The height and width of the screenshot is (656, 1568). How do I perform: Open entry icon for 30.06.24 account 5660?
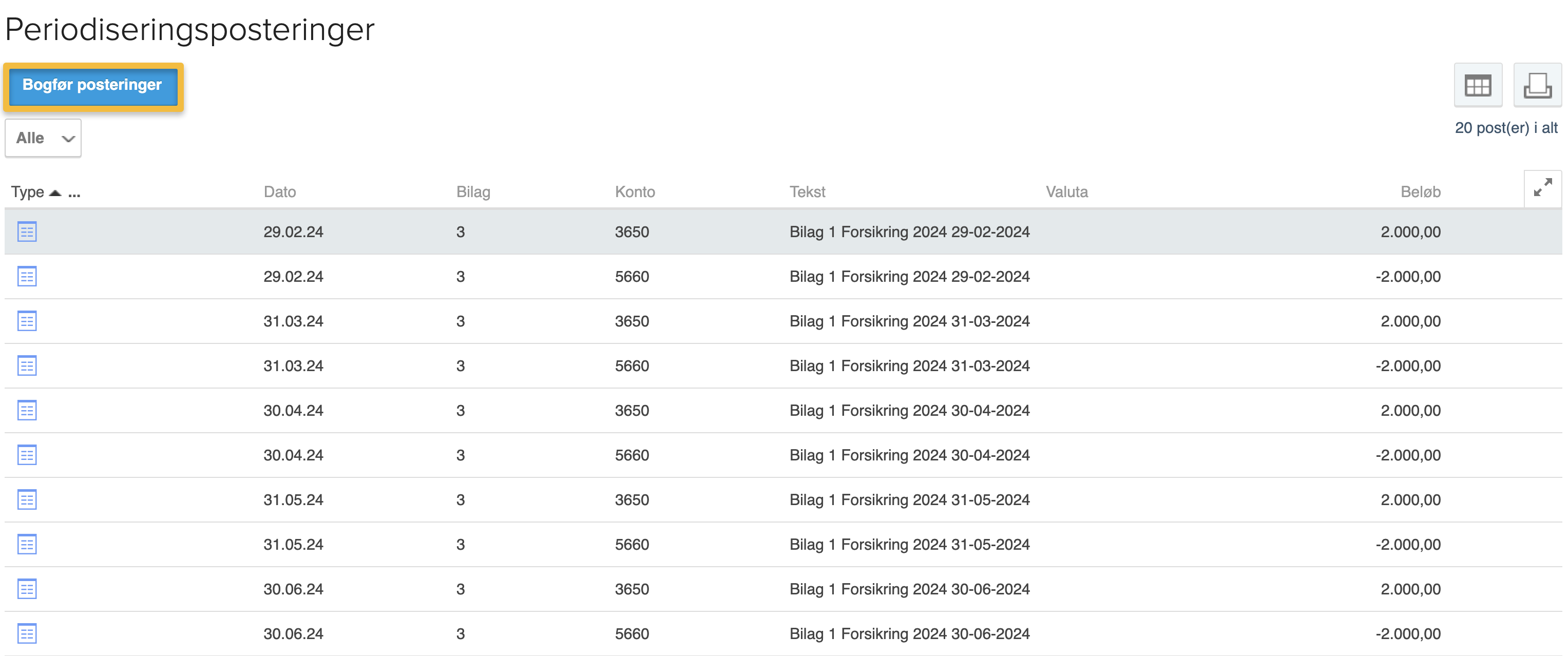tap(27, 634)
